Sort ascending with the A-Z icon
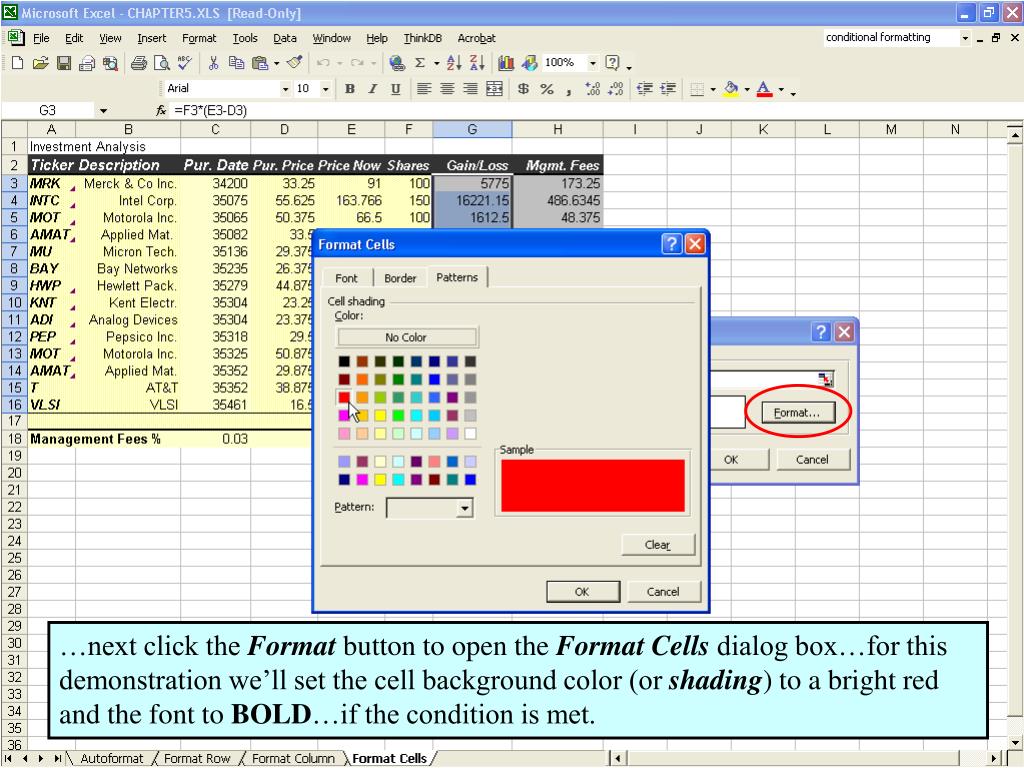1024x768 pixels. [x=454, y=63]
